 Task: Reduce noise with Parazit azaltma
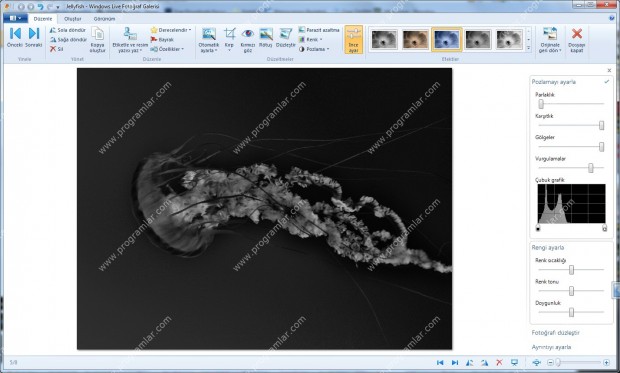point(319,30)
